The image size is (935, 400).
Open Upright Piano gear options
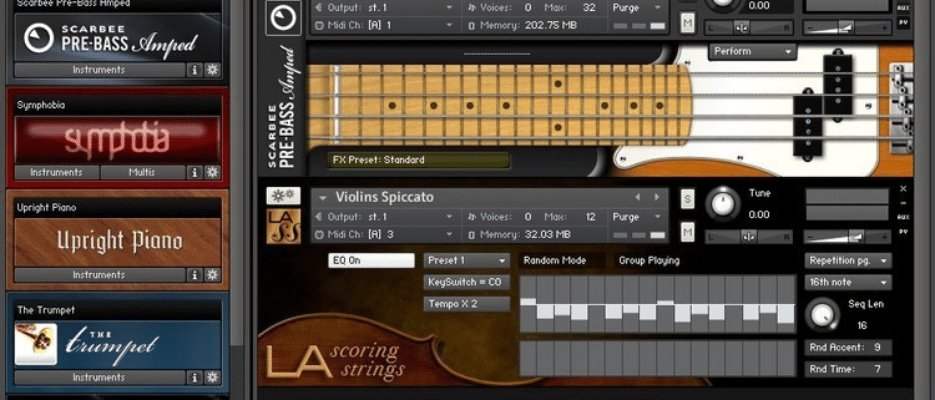coord(212,275)
